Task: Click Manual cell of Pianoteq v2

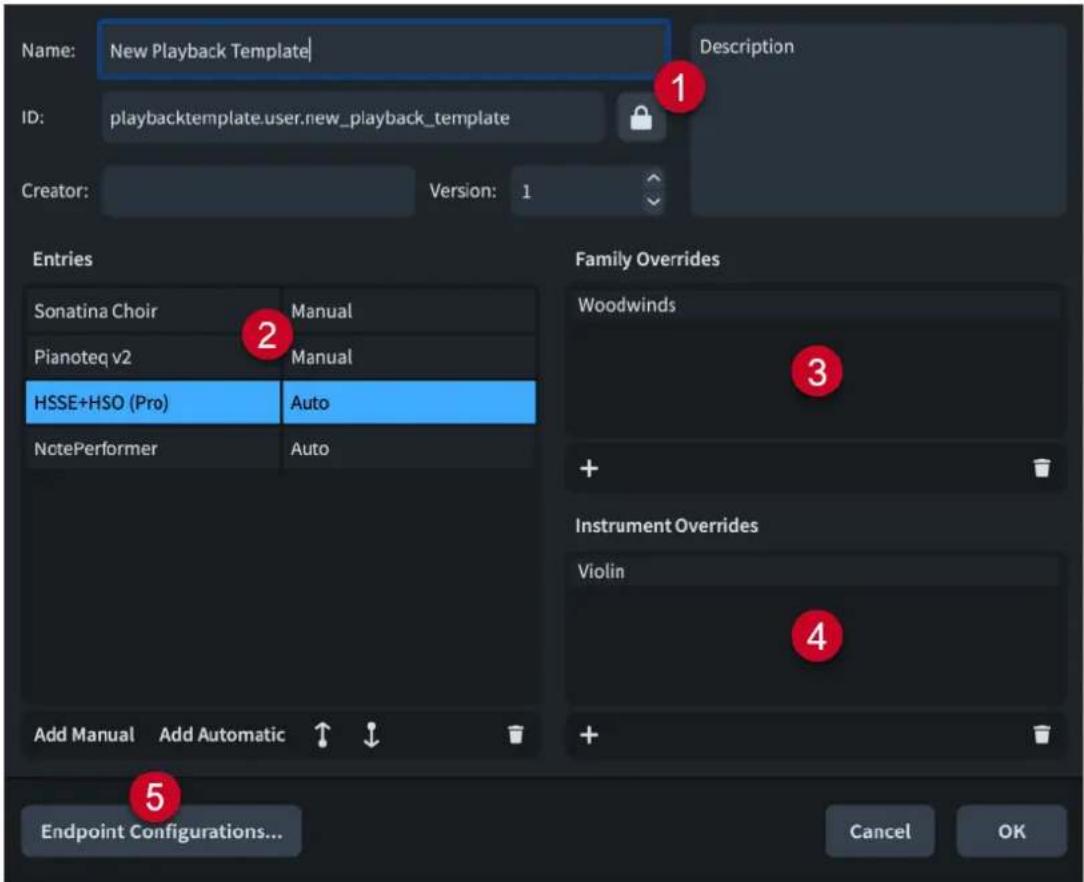Action: coord(409,357)
